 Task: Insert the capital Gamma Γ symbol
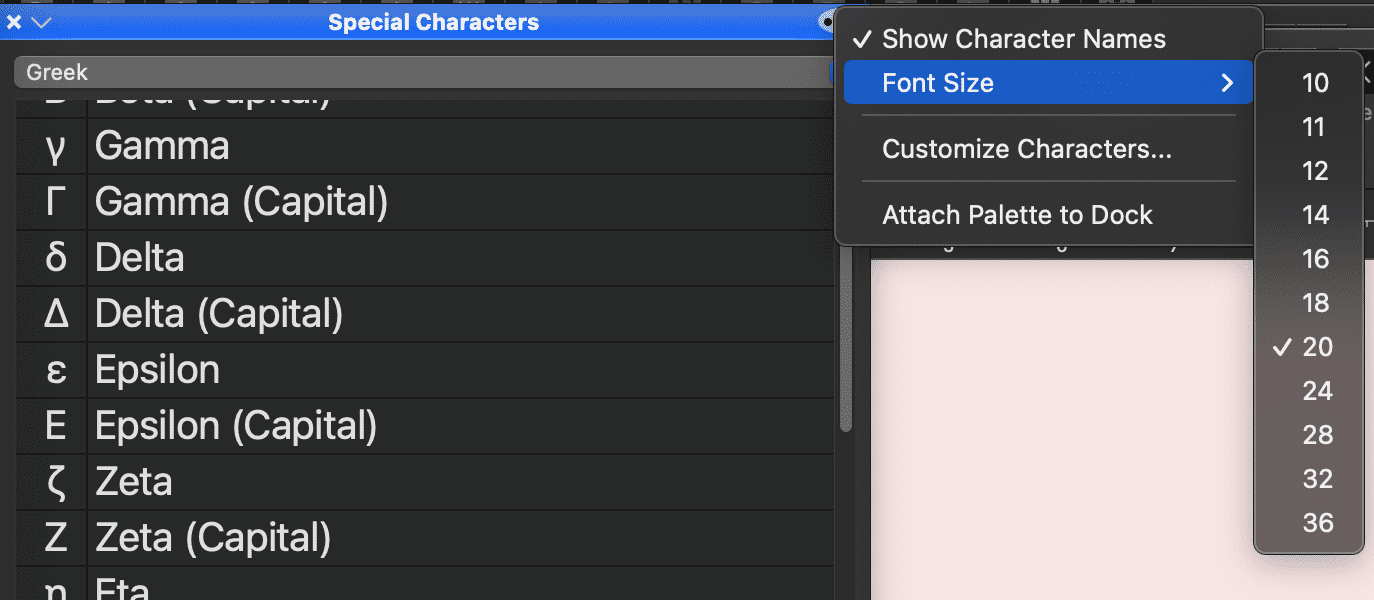pos(56,203)
